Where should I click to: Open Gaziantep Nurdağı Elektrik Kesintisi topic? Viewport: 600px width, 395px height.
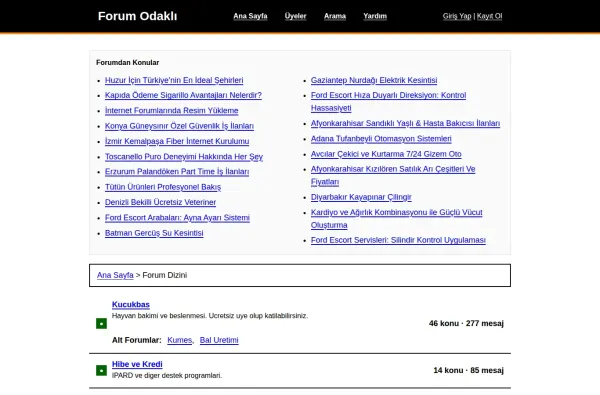(x=374, y=80)
